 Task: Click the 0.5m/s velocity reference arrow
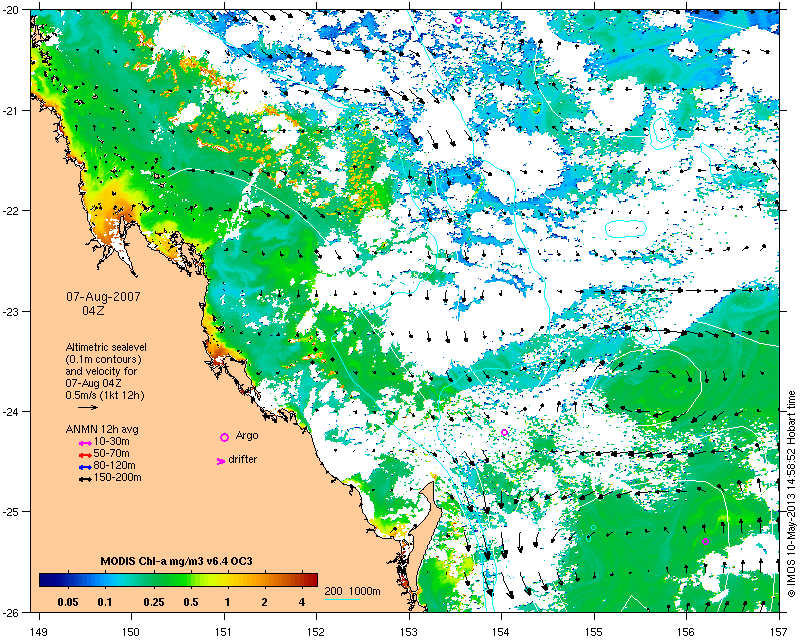88,407
